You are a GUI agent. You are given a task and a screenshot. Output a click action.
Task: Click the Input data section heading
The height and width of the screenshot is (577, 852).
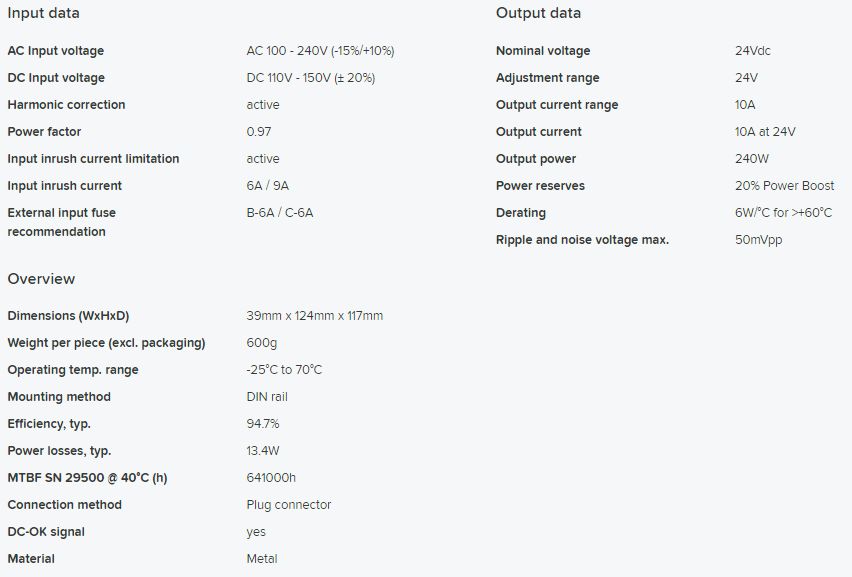click(43, 13)
